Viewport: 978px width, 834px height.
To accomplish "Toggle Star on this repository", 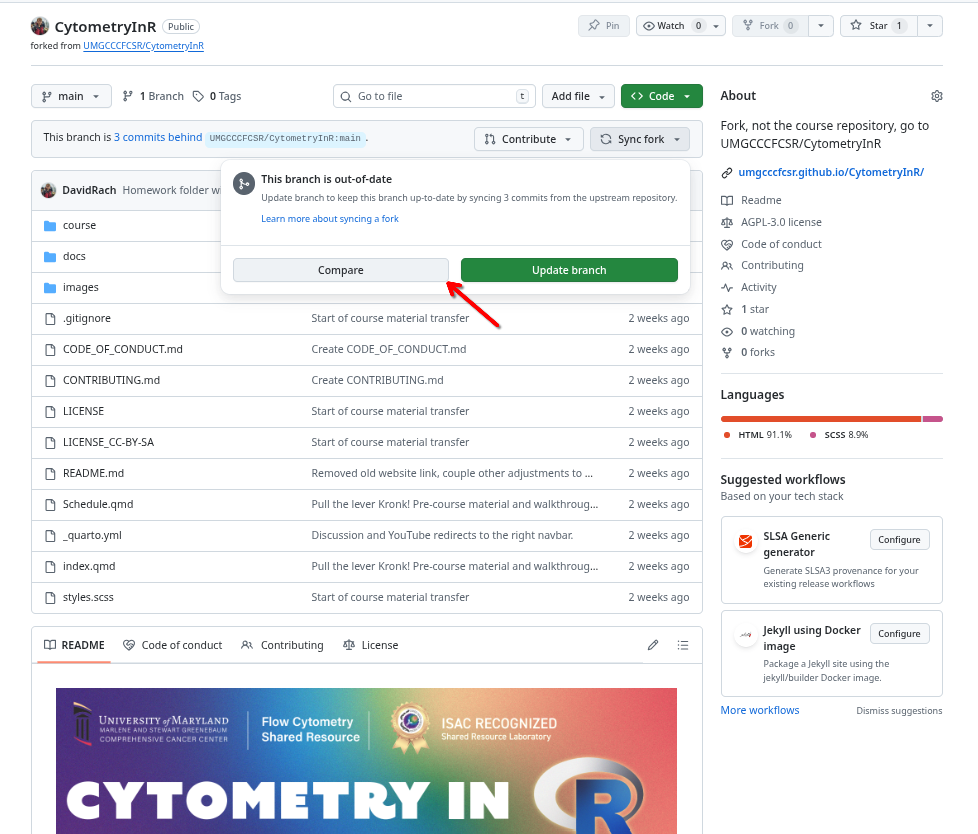I will (x=875, y=26).
